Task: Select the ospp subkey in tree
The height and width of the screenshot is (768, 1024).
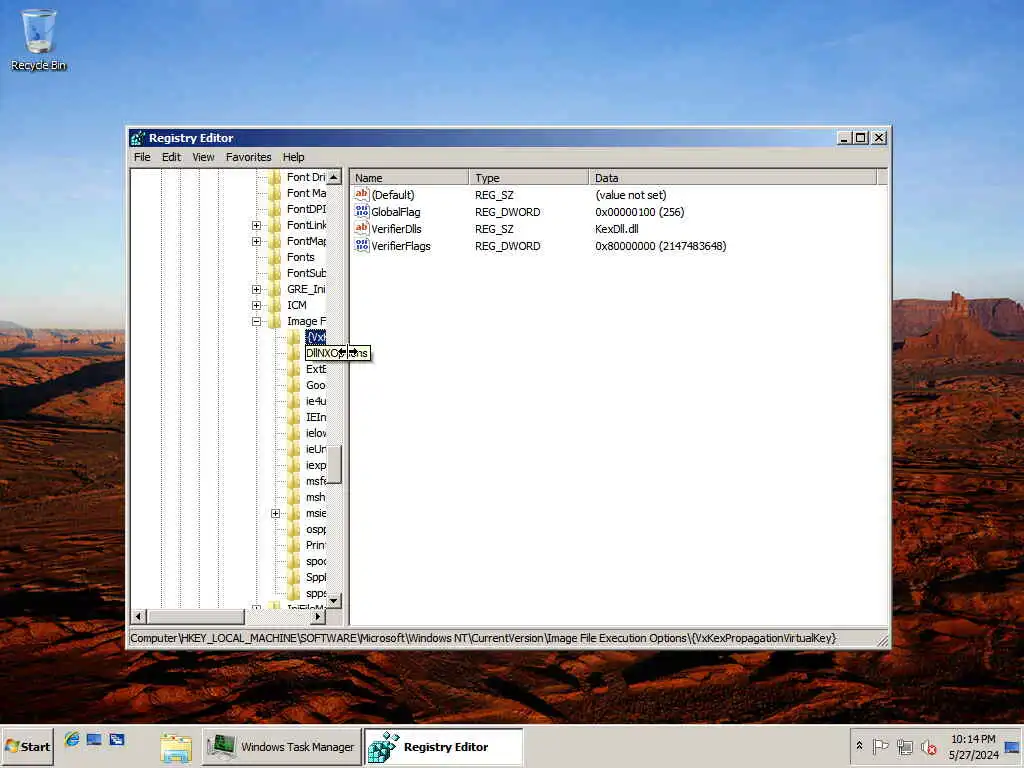Action: [x=315, y=529]
